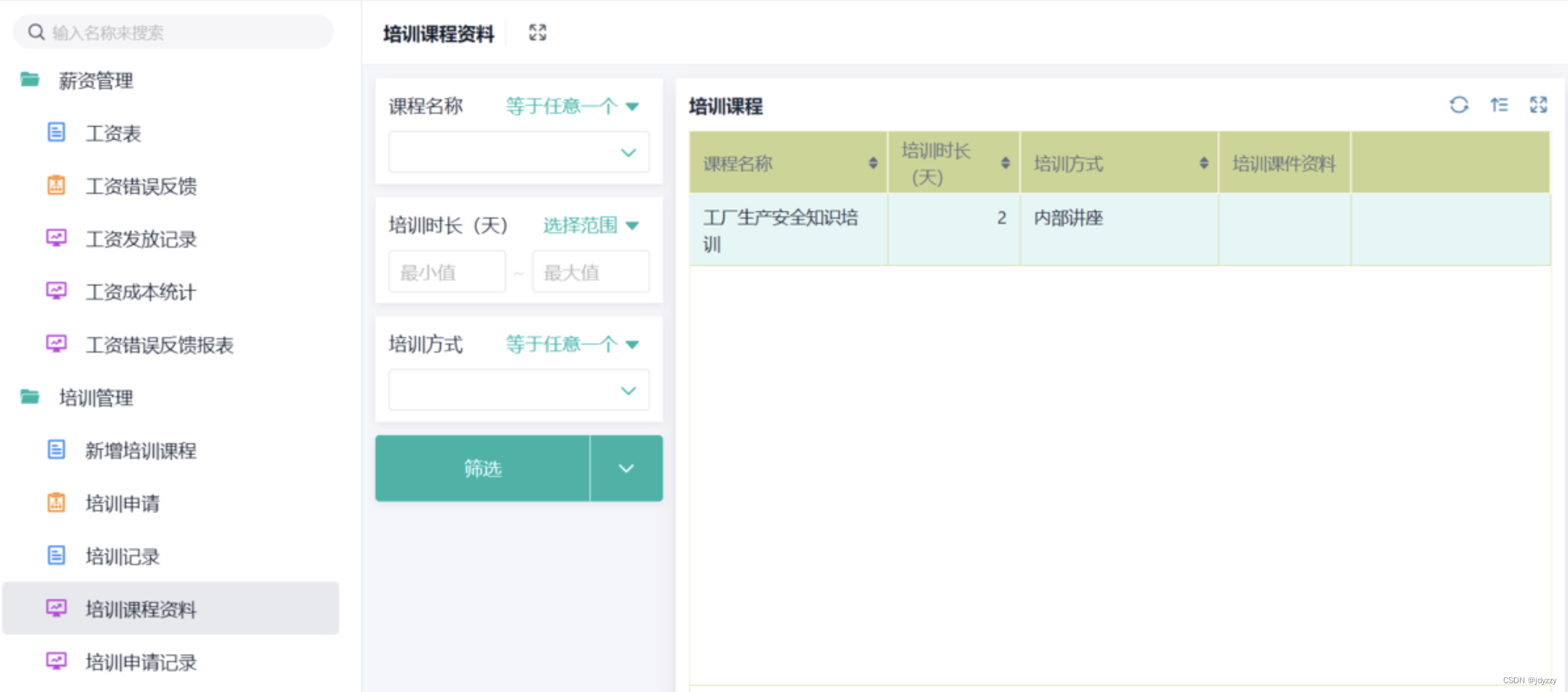1568x692 pixels.
Task: Click the 培训记录 form icon
Action: pyautogui.click(x=57, y=555)
